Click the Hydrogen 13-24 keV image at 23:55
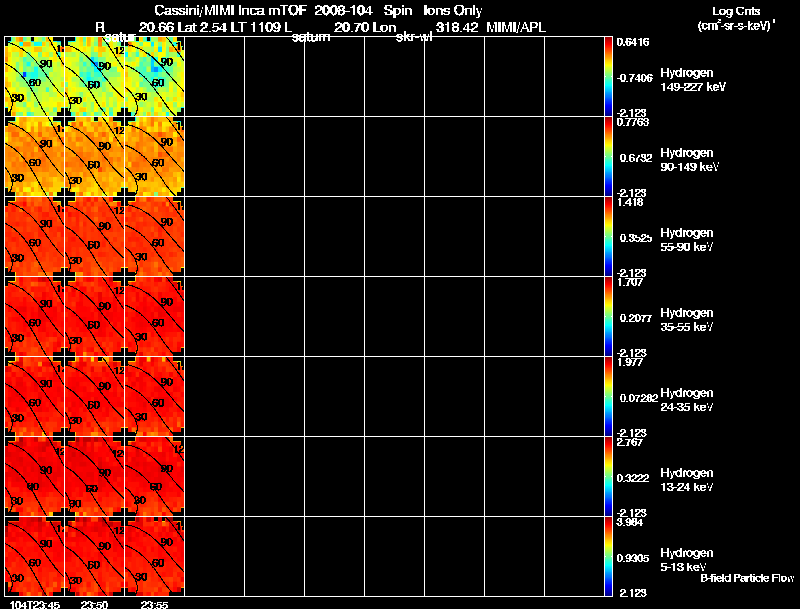This screenshot has width=800, height=609. click(155, 477)
